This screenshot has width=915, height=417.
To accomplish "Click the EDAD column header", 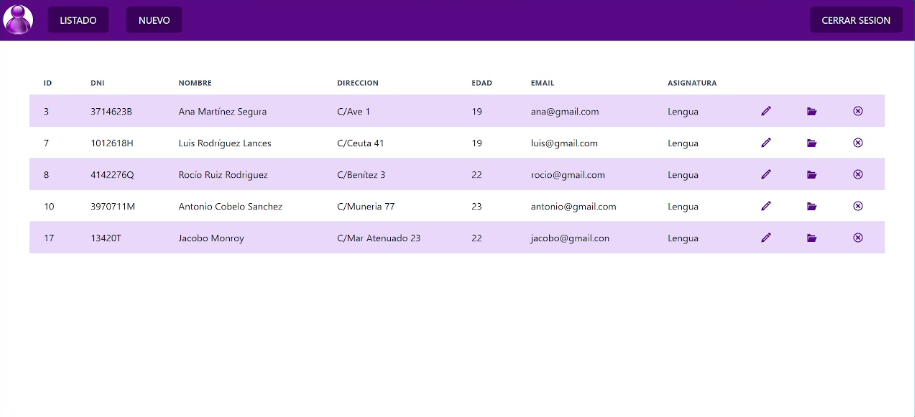I will pyautogui.click(x=482, y=83).
